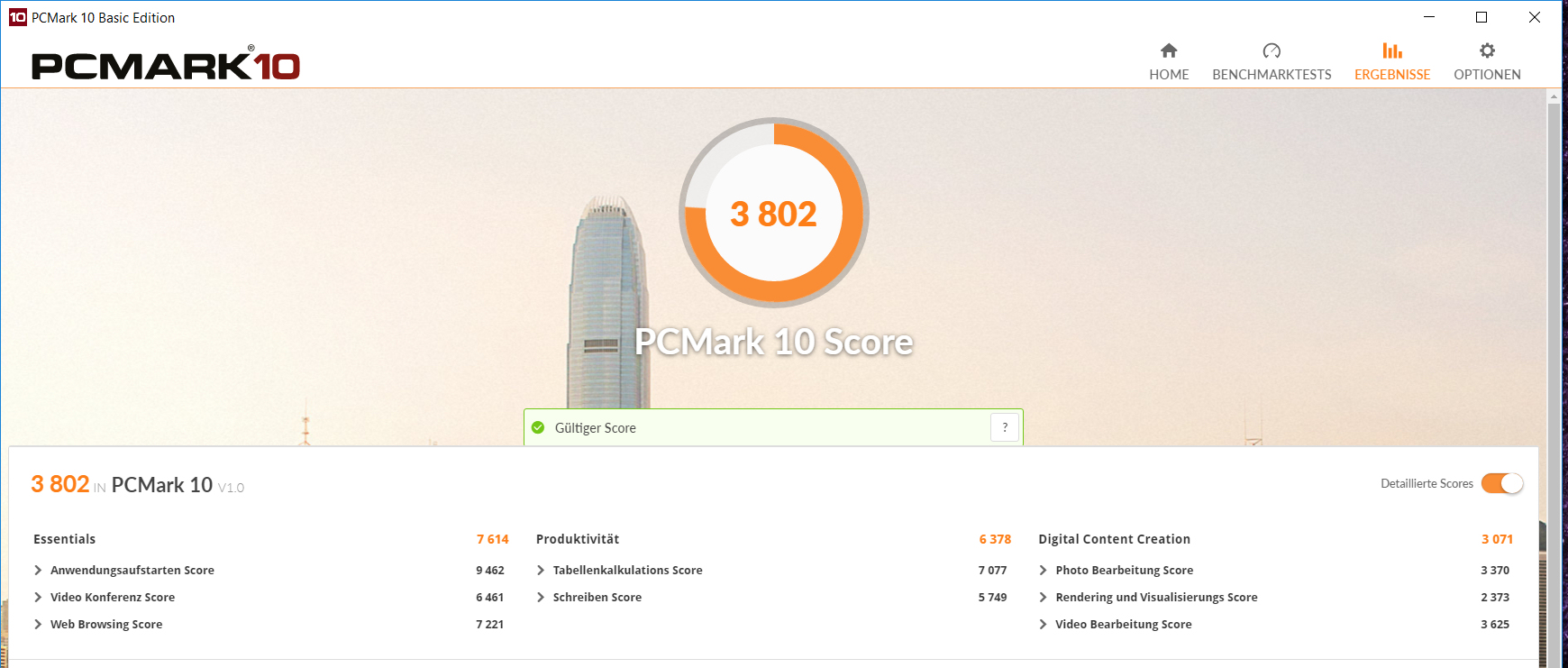The image size is (1568, 668).
Task: Click the vertical scrollbar up arrow
Action: pos(1554,96)
